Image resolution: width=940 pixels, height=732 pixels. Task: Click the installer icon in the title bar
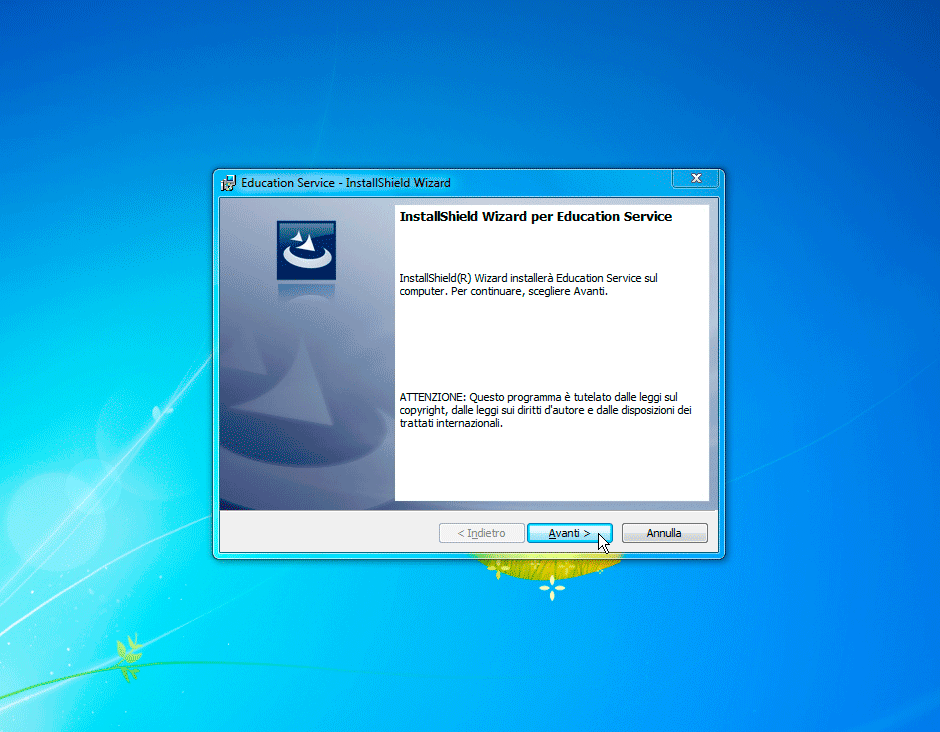[228, 183]
